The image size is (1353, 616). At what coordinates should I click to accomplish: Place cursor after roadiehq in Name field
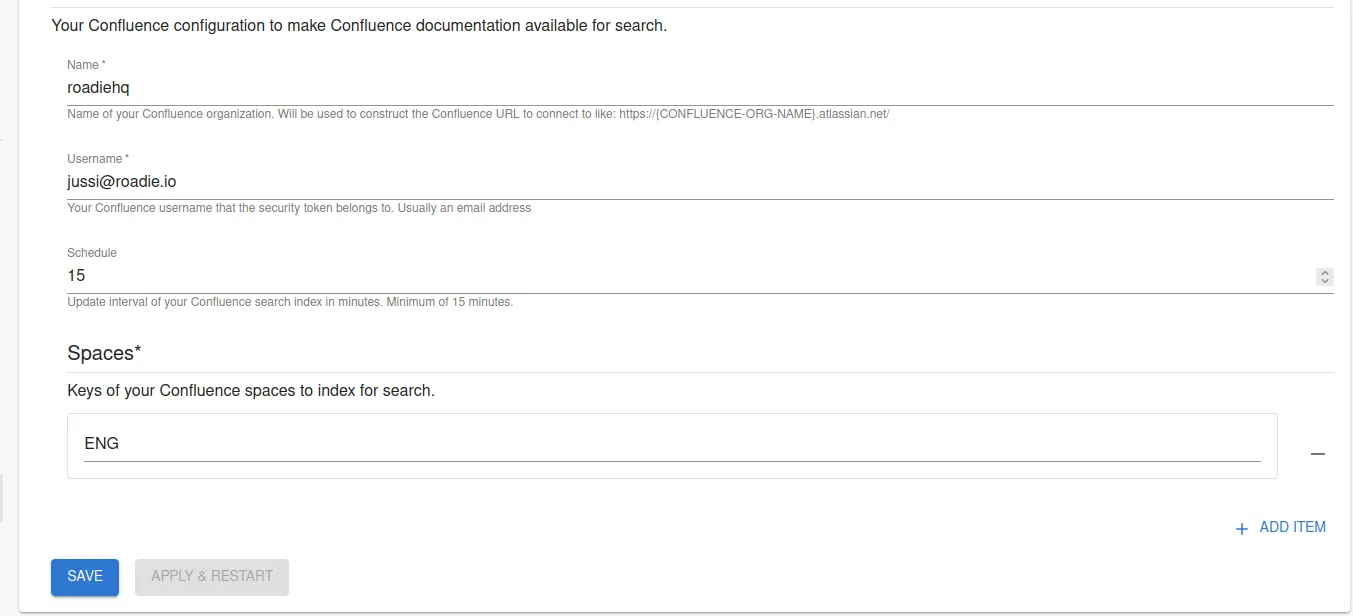[131, 87]
